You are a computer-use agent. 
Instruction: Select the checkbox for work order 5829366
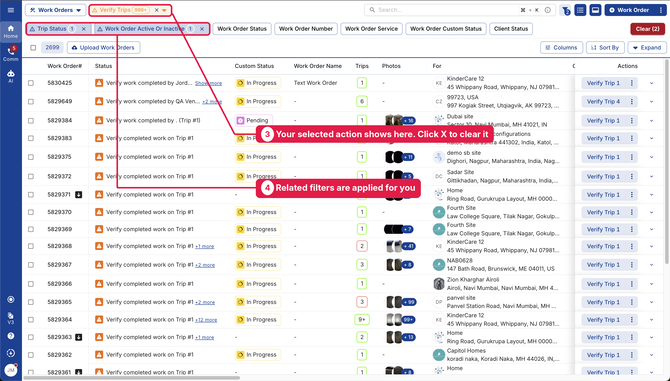coord(31,284)
